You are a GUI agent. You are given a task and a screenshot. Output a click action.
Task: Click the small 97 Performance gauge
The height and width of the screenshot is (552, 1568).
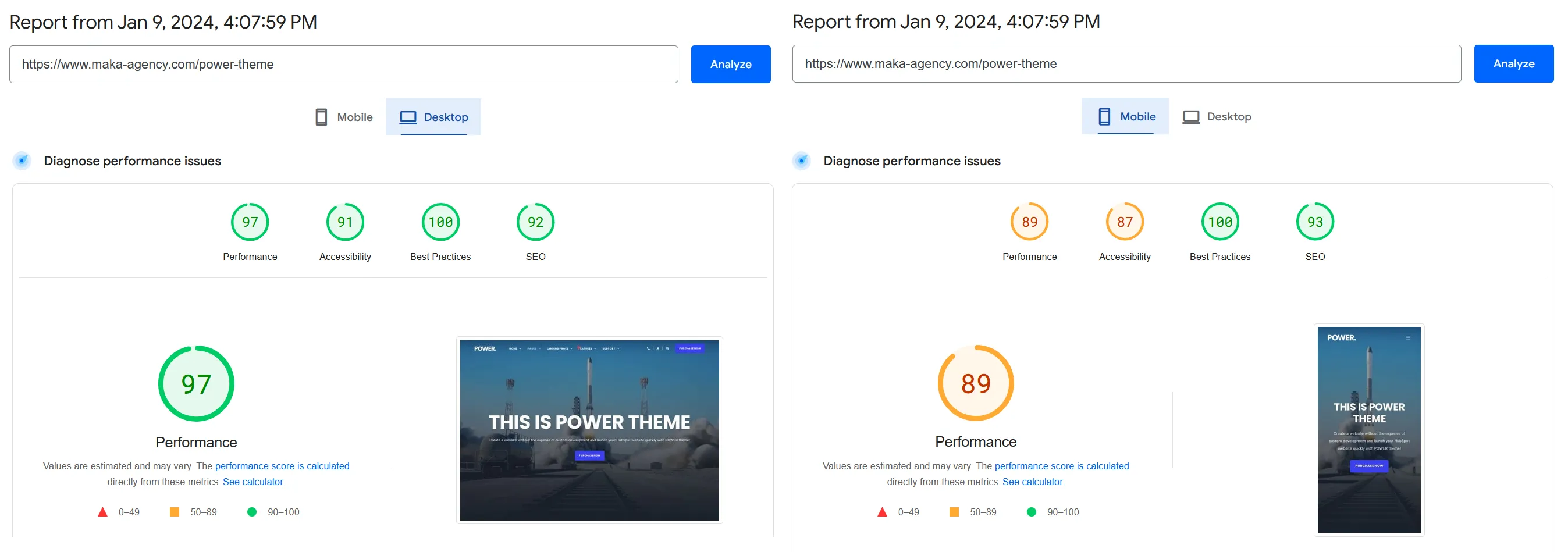[250, 222]
